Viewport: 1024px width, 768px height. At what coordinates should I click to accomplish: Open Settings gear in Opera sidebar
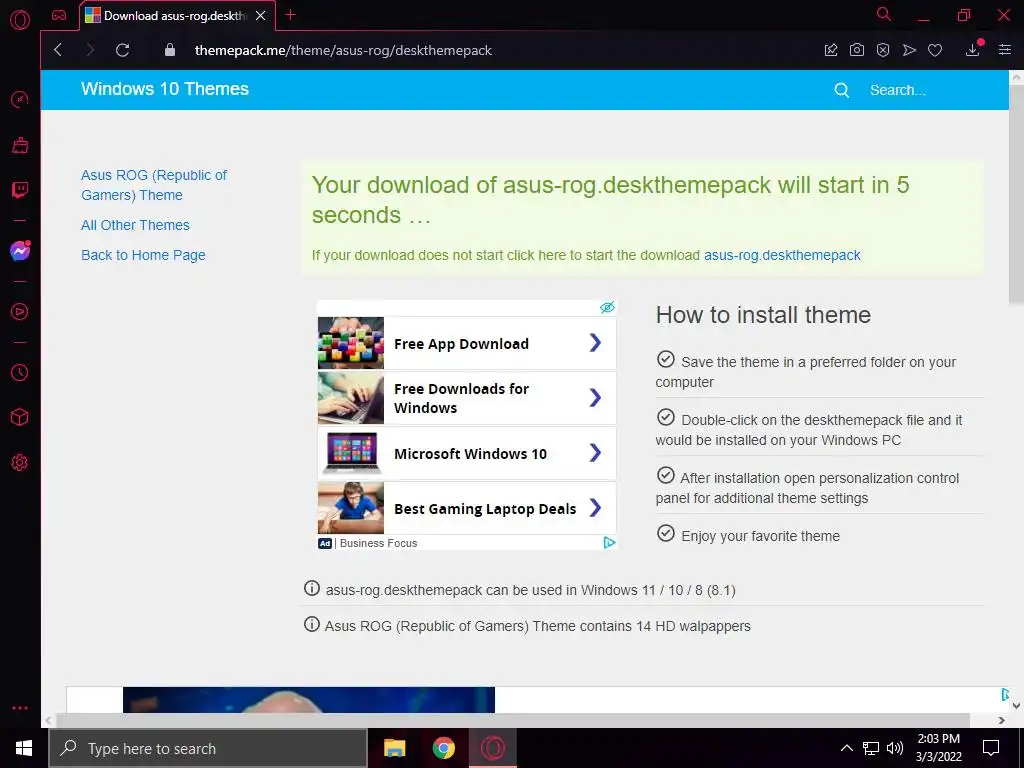[x=20, y=462]
